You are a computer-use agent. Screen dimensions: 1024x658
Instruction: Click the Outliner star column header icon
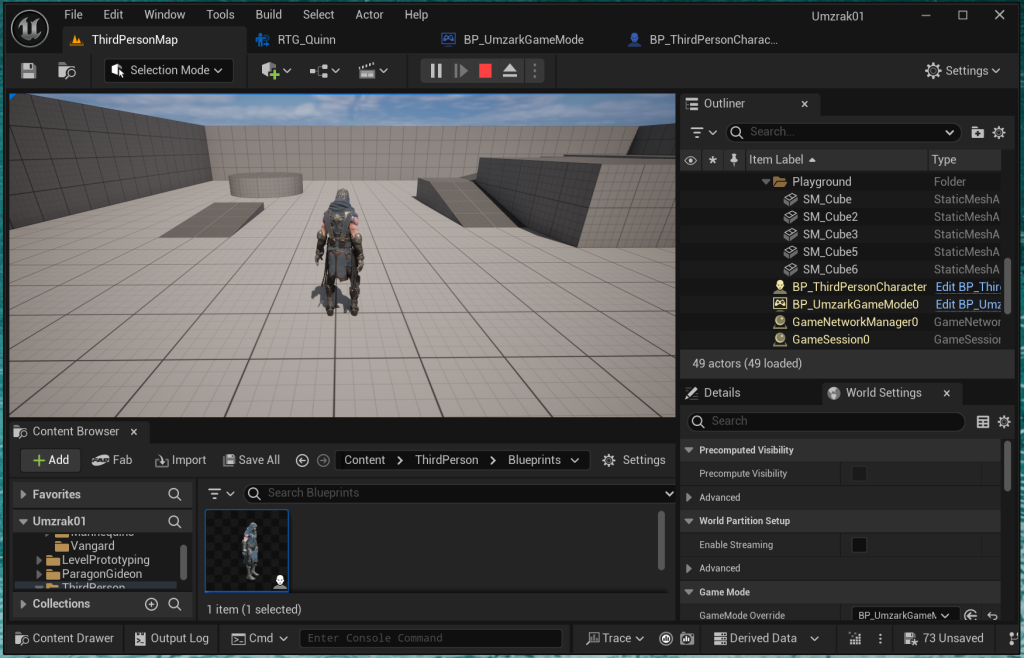pos(712,160)
